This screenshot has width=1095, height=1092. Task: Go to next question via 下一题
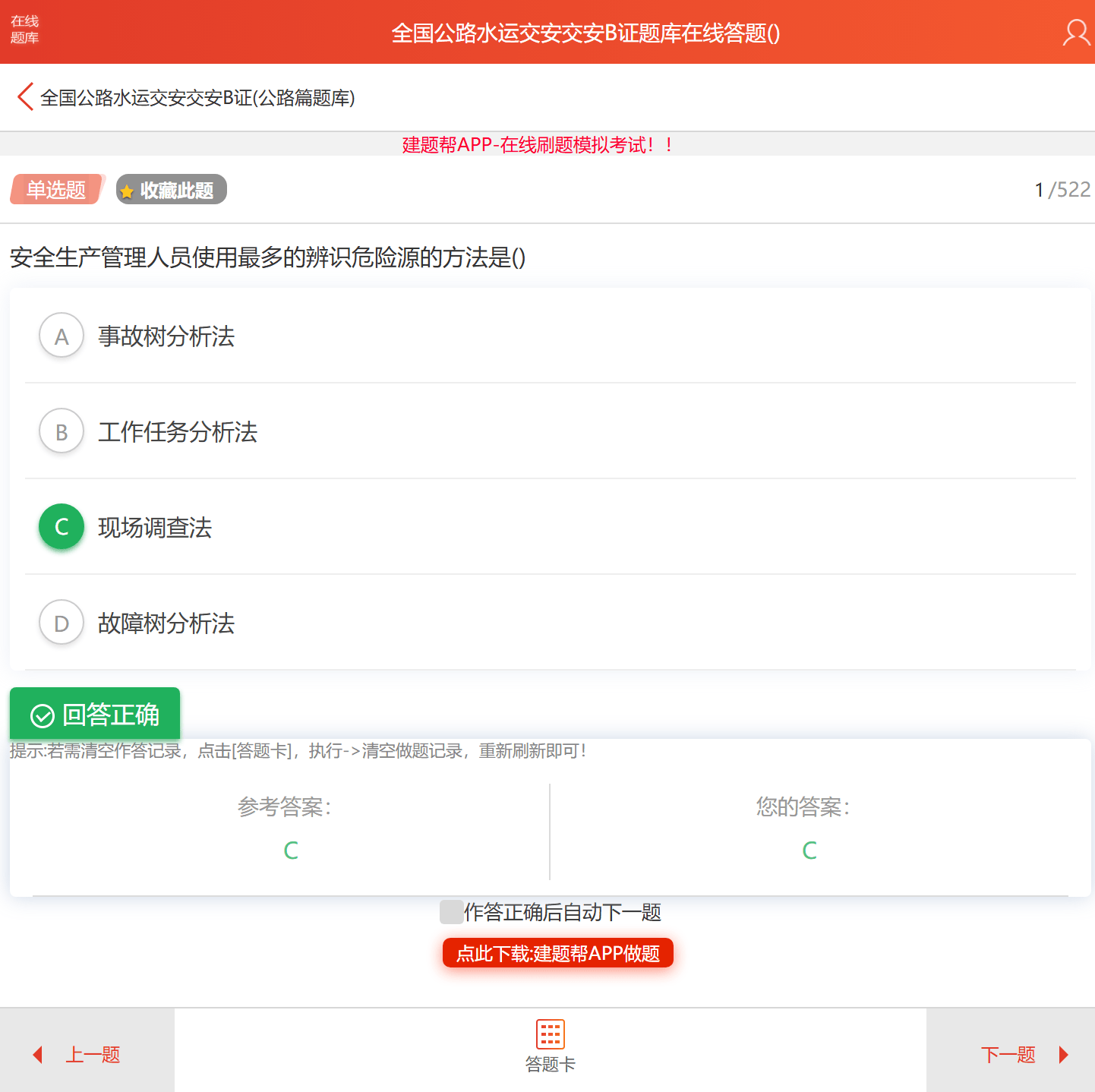coord(1008,1055)
